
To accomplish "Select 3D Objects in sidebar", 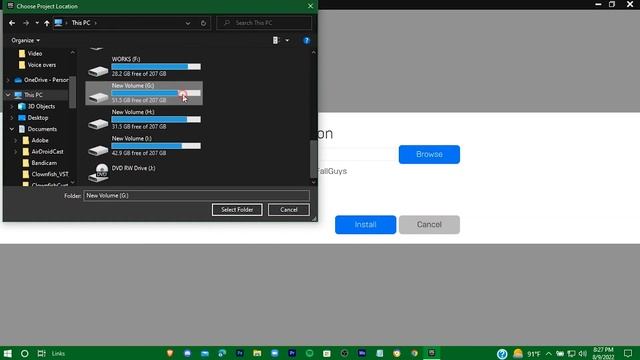I will [41, 106].
